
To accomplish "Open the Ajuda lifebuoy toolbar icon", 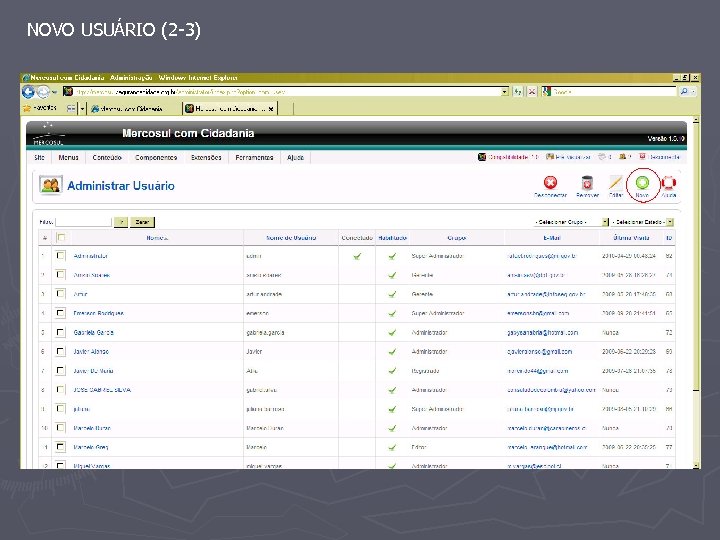I will 669,183.
